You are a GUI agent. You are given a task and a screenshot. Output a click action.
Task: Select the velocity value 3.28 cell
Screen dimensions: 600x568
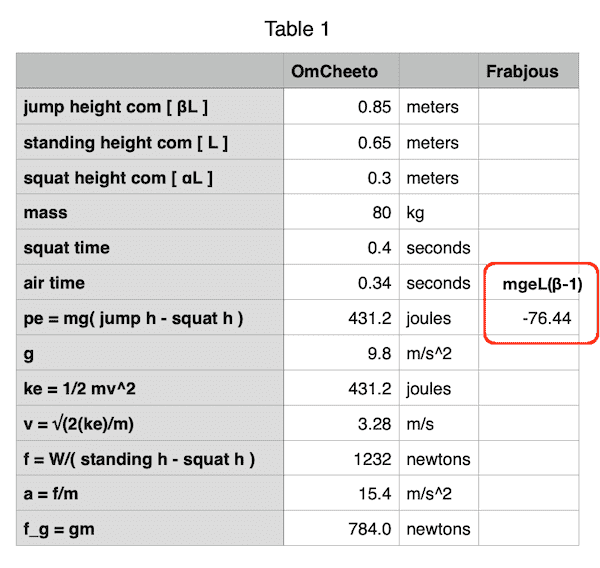pyautogui.click(x=341, y=424)
